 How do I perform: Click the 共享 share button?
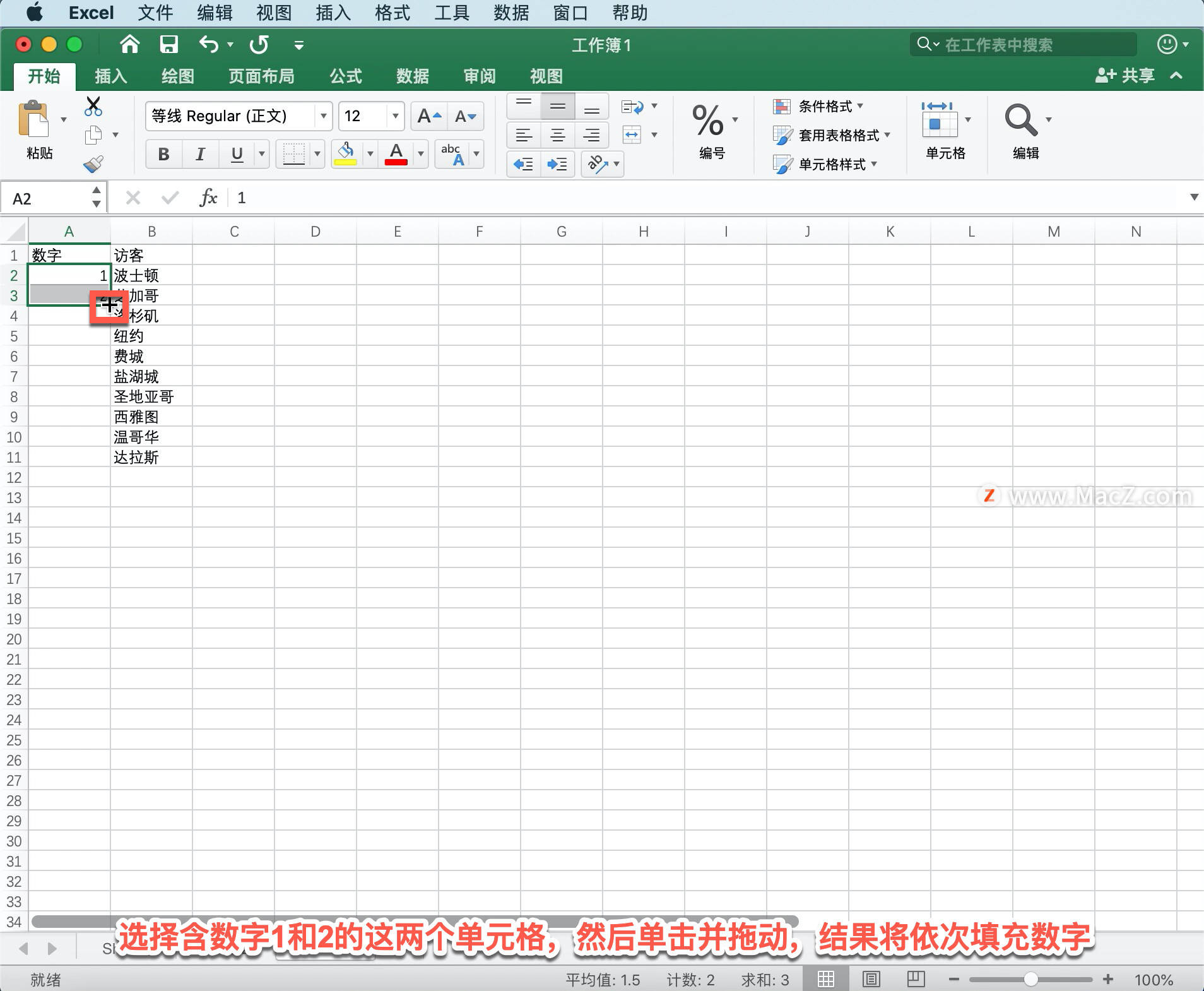pos(1126,76)
